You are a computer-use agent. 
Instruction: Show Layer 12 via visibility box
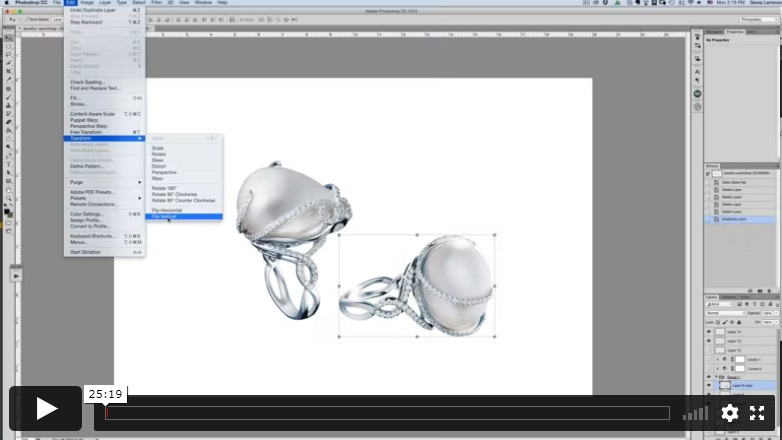[709, 350]
